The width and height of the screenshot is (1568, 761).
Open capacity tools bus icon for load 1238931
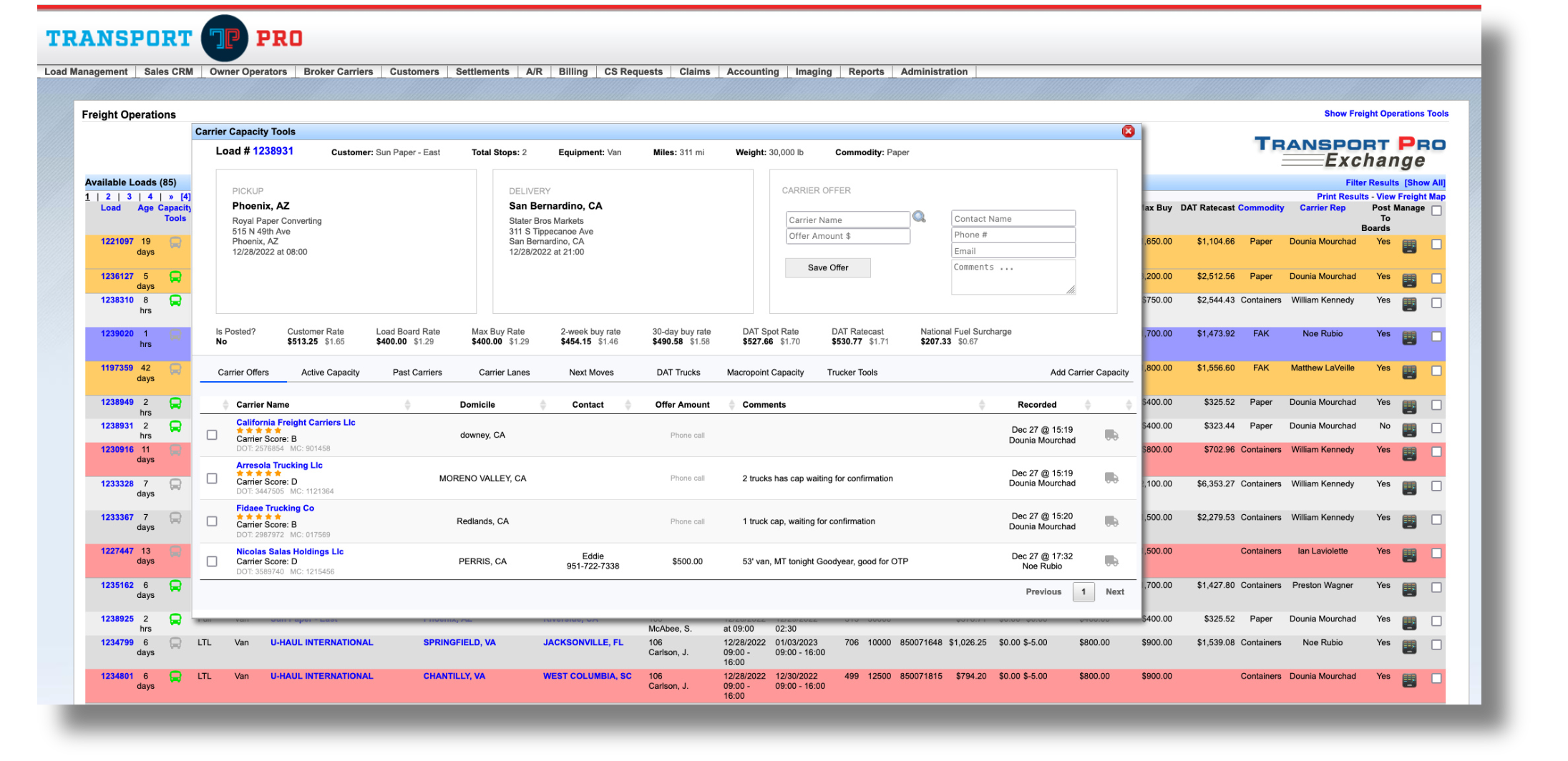[175, 426]
